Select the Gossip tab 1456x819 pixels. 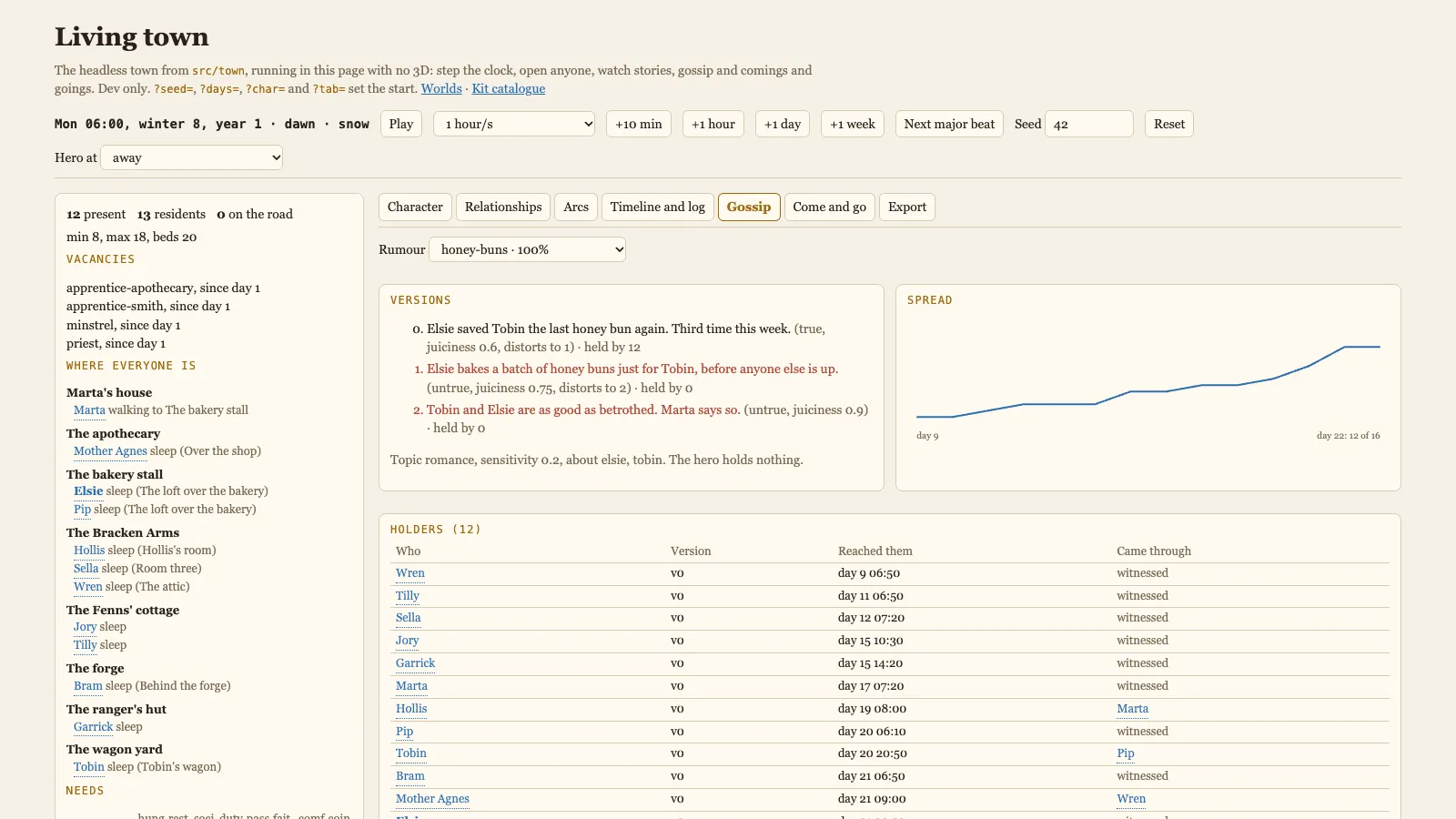coord(749,207)
